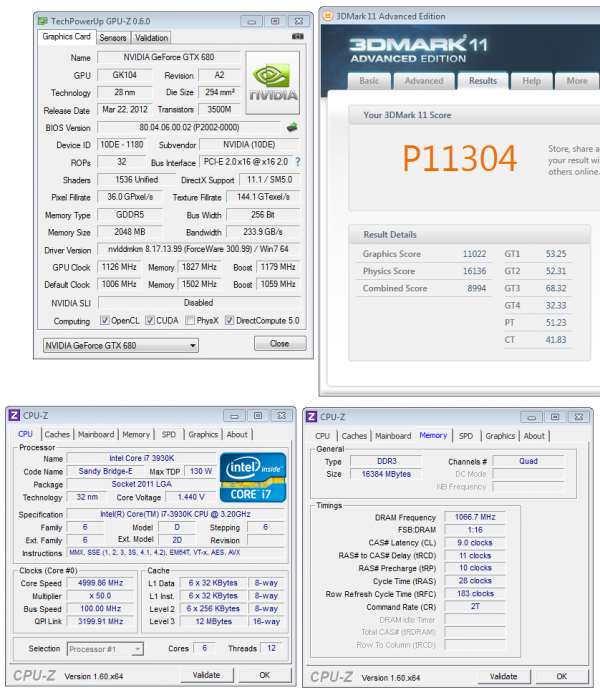Viewport: 600px width, 695px height.
Task: Click the left CPU-Z window title icon
Action: coord(15,415)
